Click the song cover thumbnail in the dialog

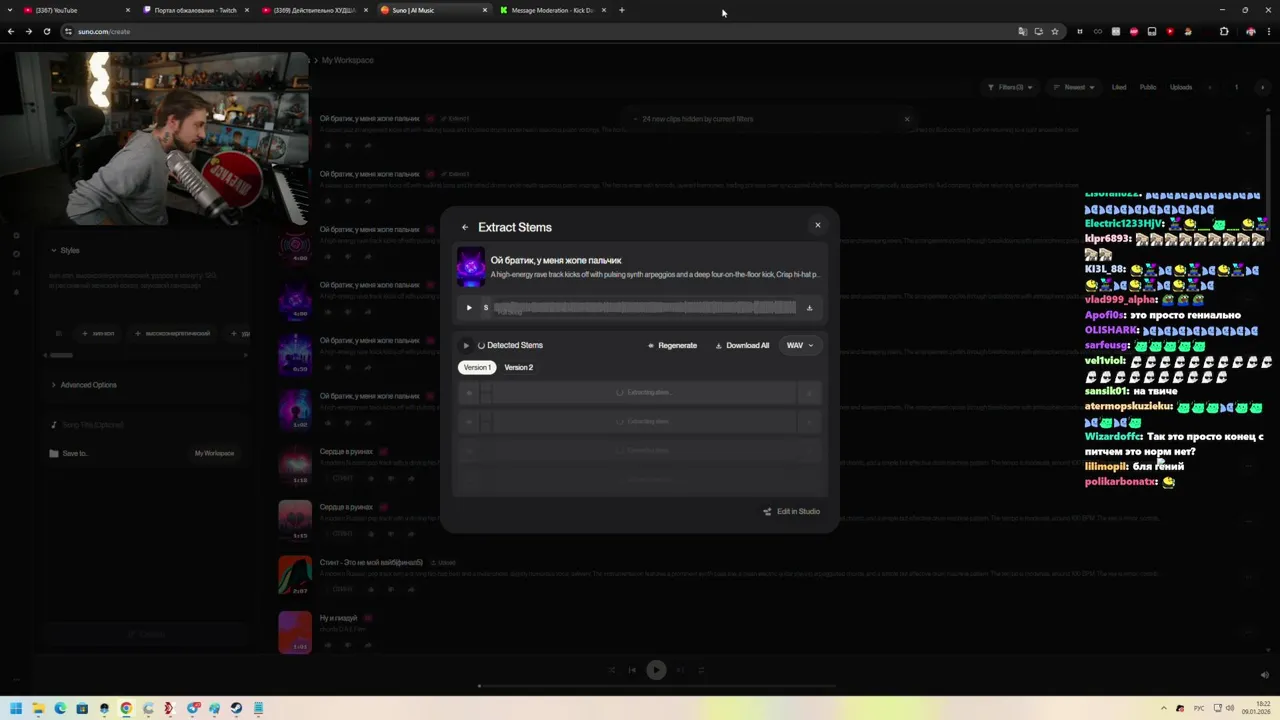pyautogui.click(x=471, y=267)
